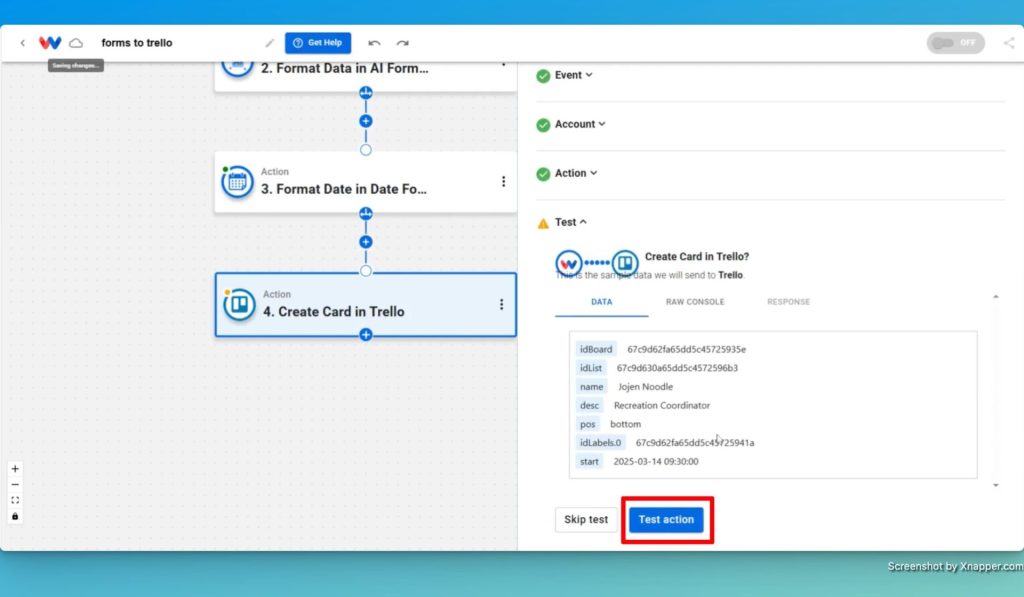This screenshot has width=1024, height=597.
Task: Zoom out on the canvas
Action: [15, 485]
